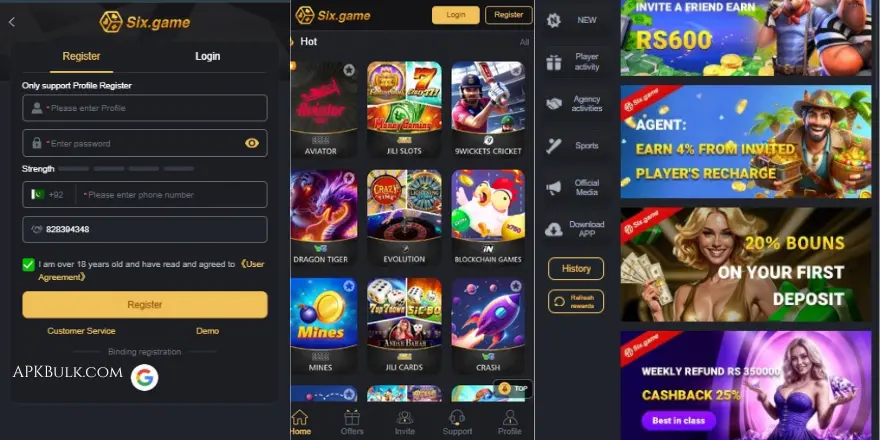Favorite the Aviator game with star icon
This screenshot has height=440, width=880.
tap(349, 70)
